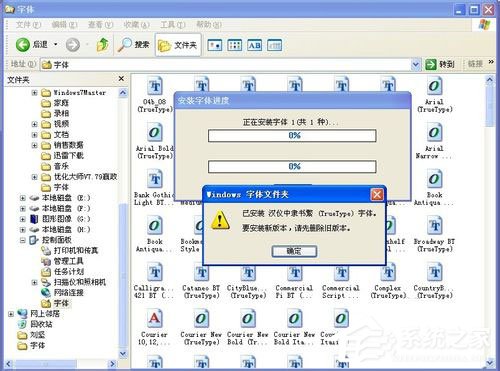Select the Commercial Script font icon
The height and width of the screenshot is (371, 500).
(341, 272)
